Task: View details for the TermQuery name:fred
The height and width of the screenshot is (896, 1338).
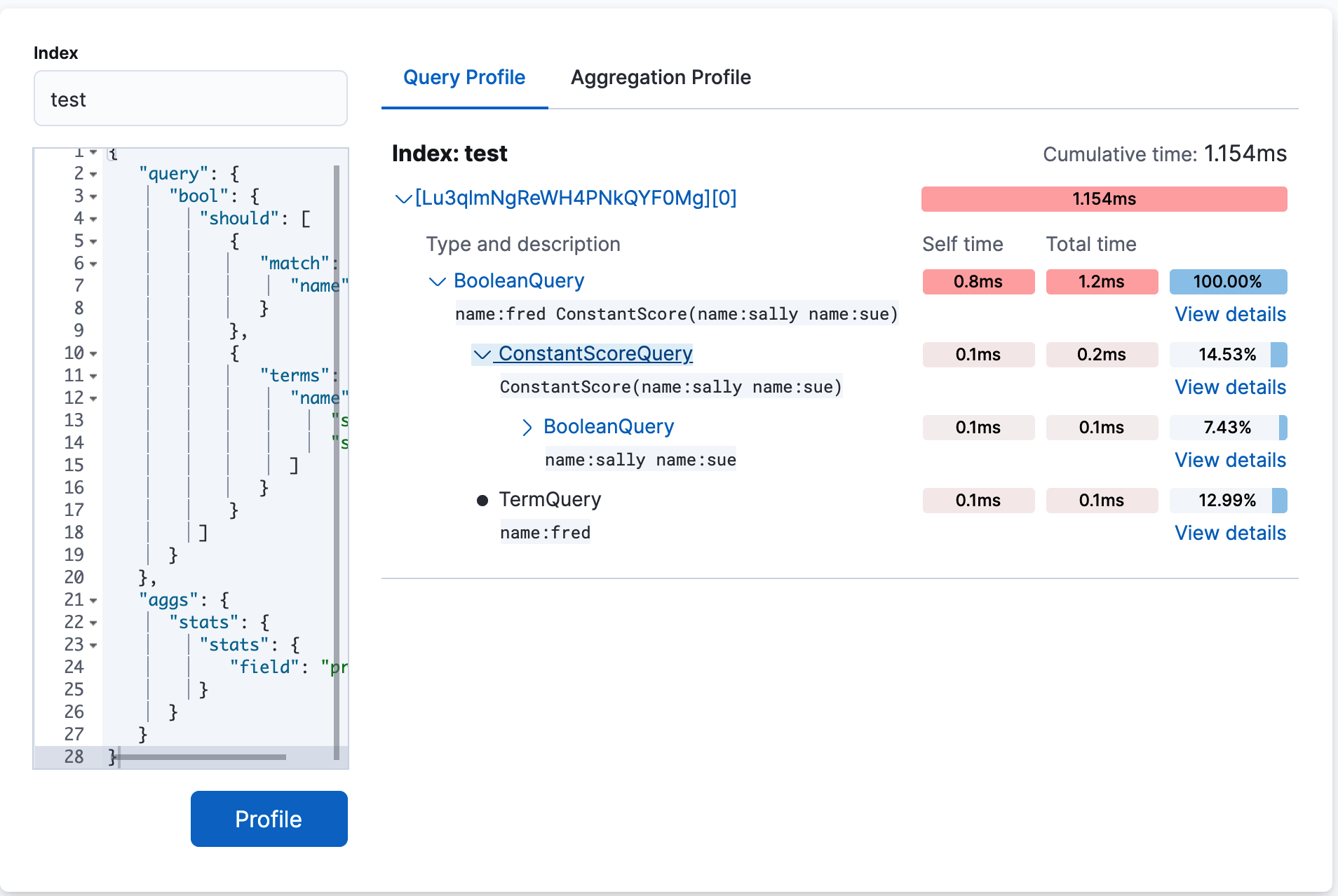Action: point(1229,533)
